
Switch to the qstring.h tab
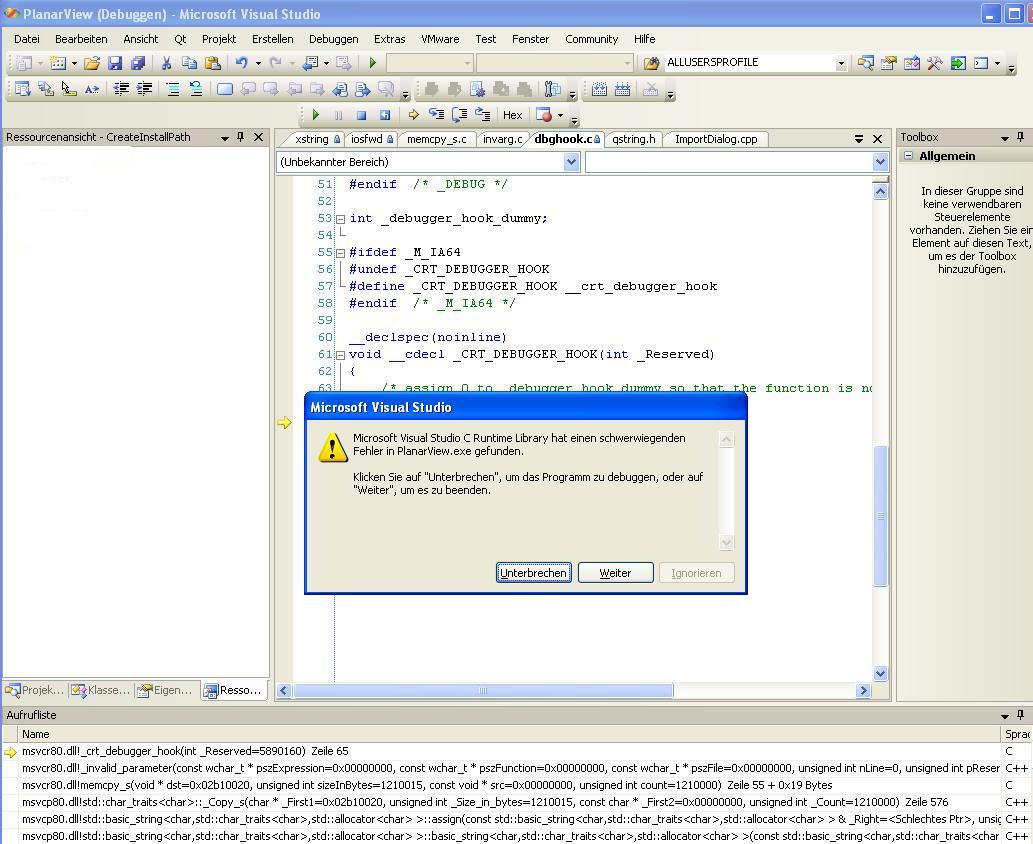click(x=633, y=139)
